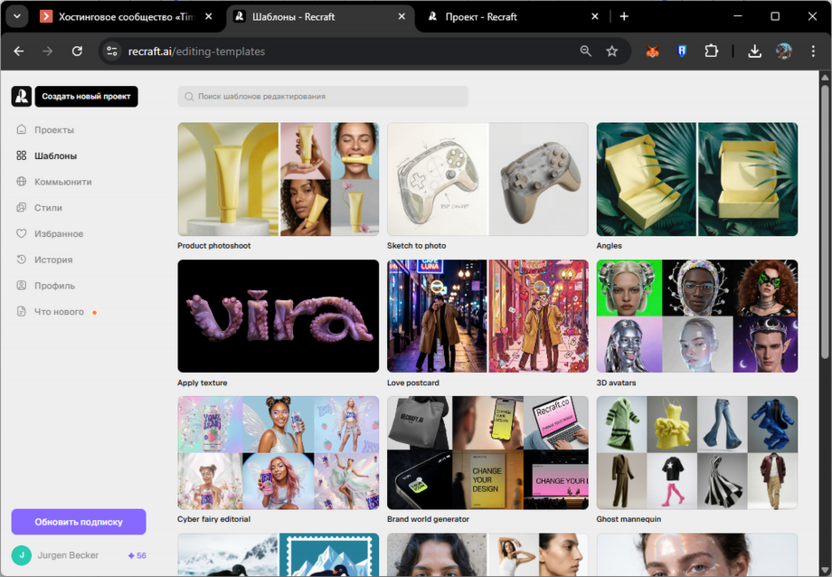Click the Что нового document icon
Screen dimensions: 832x577
pyautogui.click(x=21, y=312)
